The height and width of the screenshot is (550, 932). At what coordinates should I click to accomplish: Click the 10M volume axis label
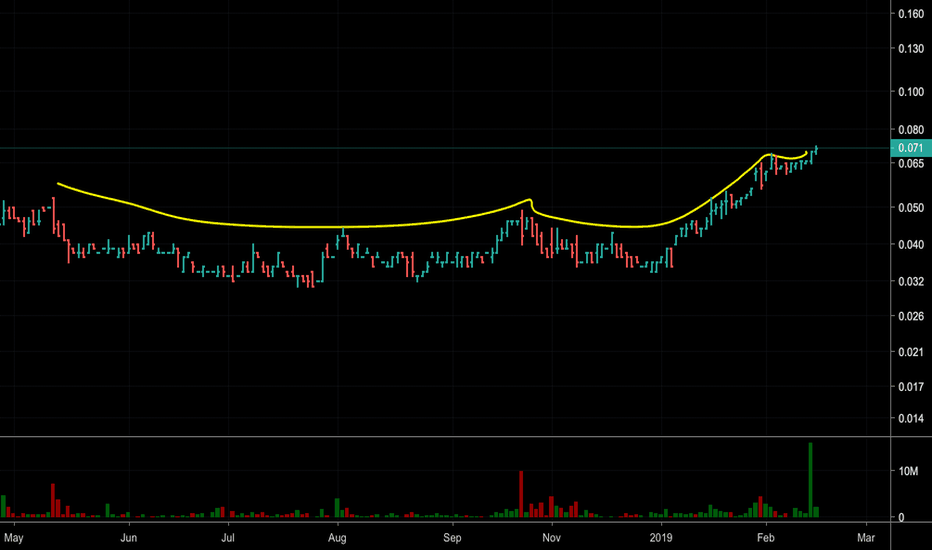(x=908, y=472)
